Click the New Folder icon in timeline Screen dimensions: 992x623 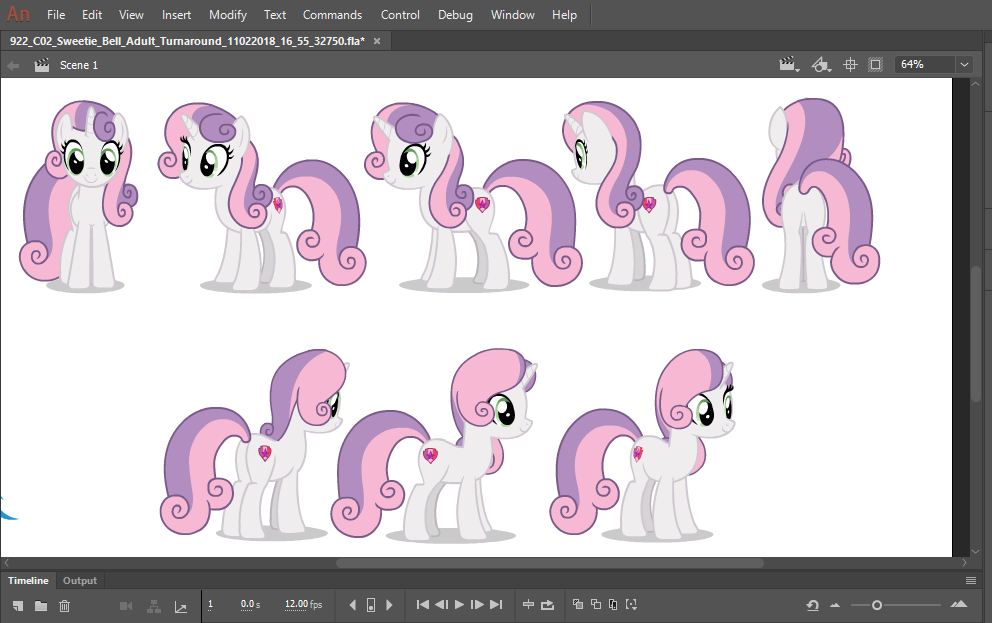[x=41, y=605]
